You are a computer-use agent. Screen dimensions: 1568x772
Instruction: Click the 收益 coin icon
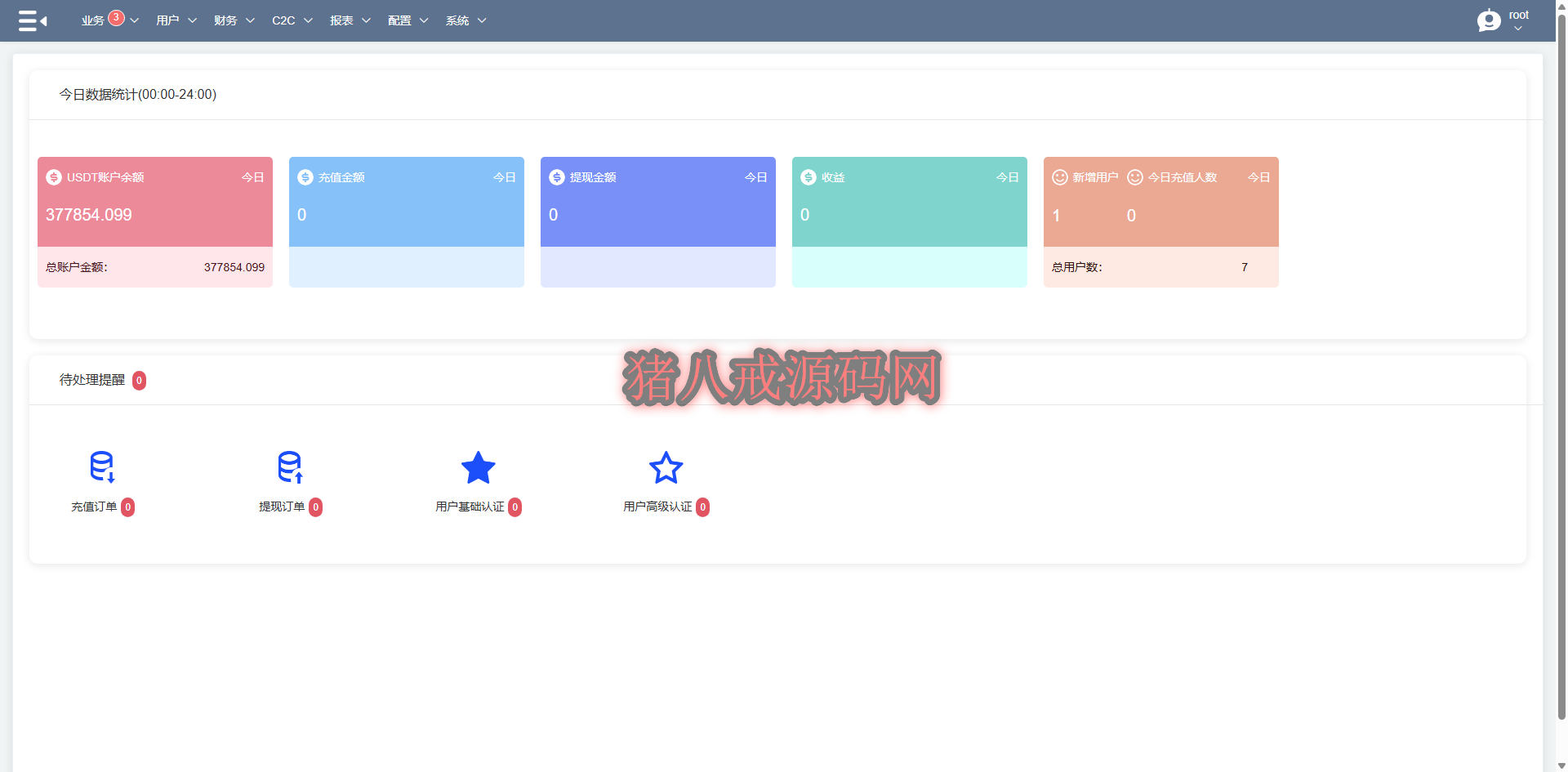(x=808, y=177)
